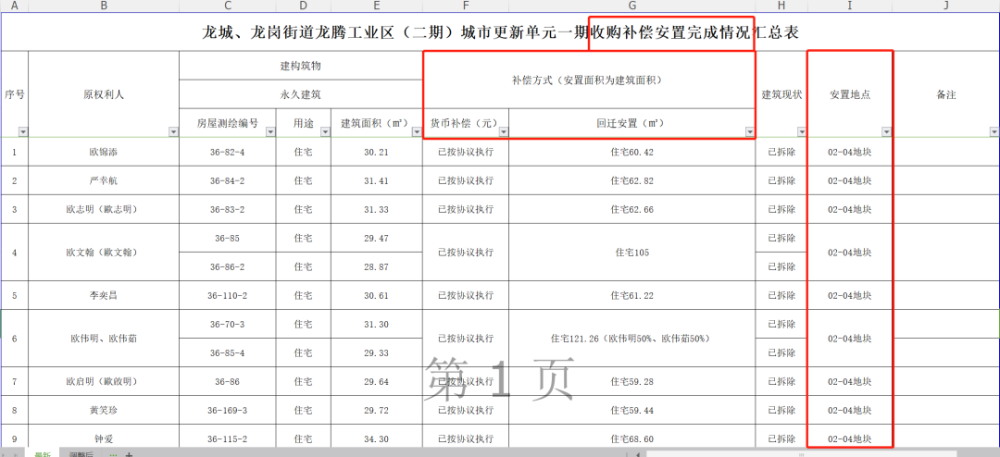Show more sheets via the ellipsis button
Image resolution: width=1000 pixels, height=457 pixels.
coord(114,454)
